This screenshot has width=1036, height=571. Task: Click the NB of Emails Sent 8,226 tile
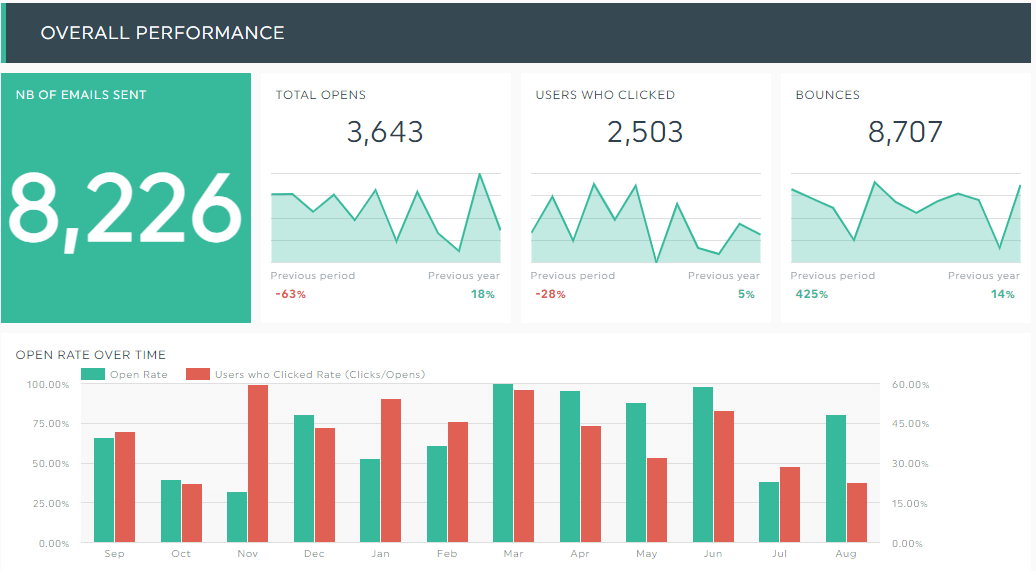(126, 198)
